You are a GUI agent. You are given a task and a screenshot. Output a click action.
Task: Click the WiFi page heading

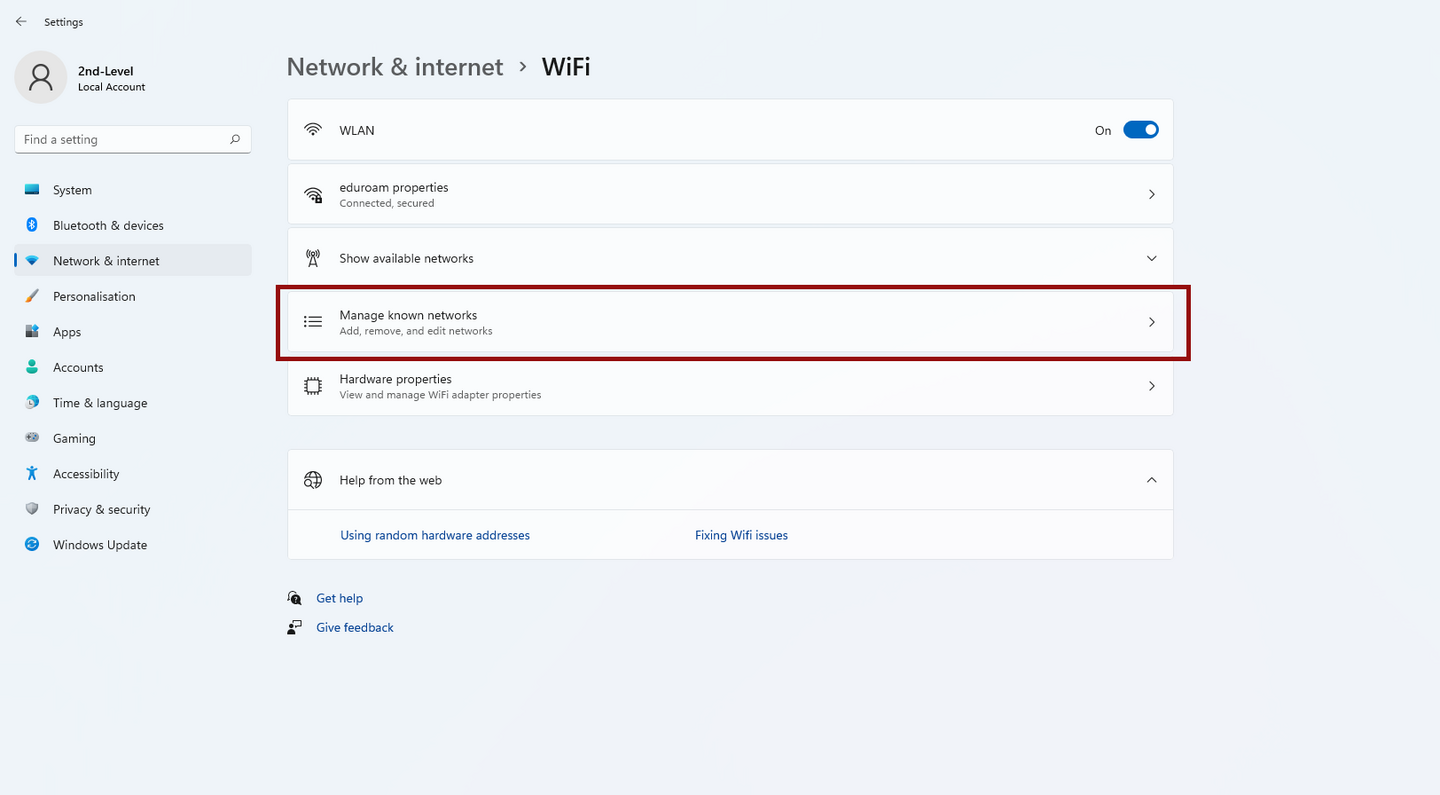pyautogui.click(x=566, y=67)
